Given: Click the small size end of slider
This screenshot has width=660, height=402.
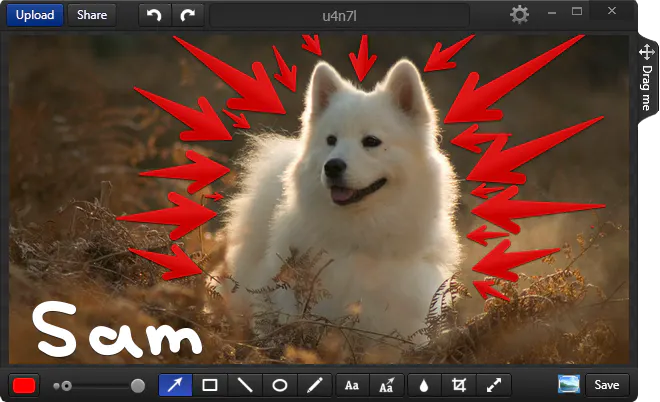Looking at the screenshot, I should [56, 386].
